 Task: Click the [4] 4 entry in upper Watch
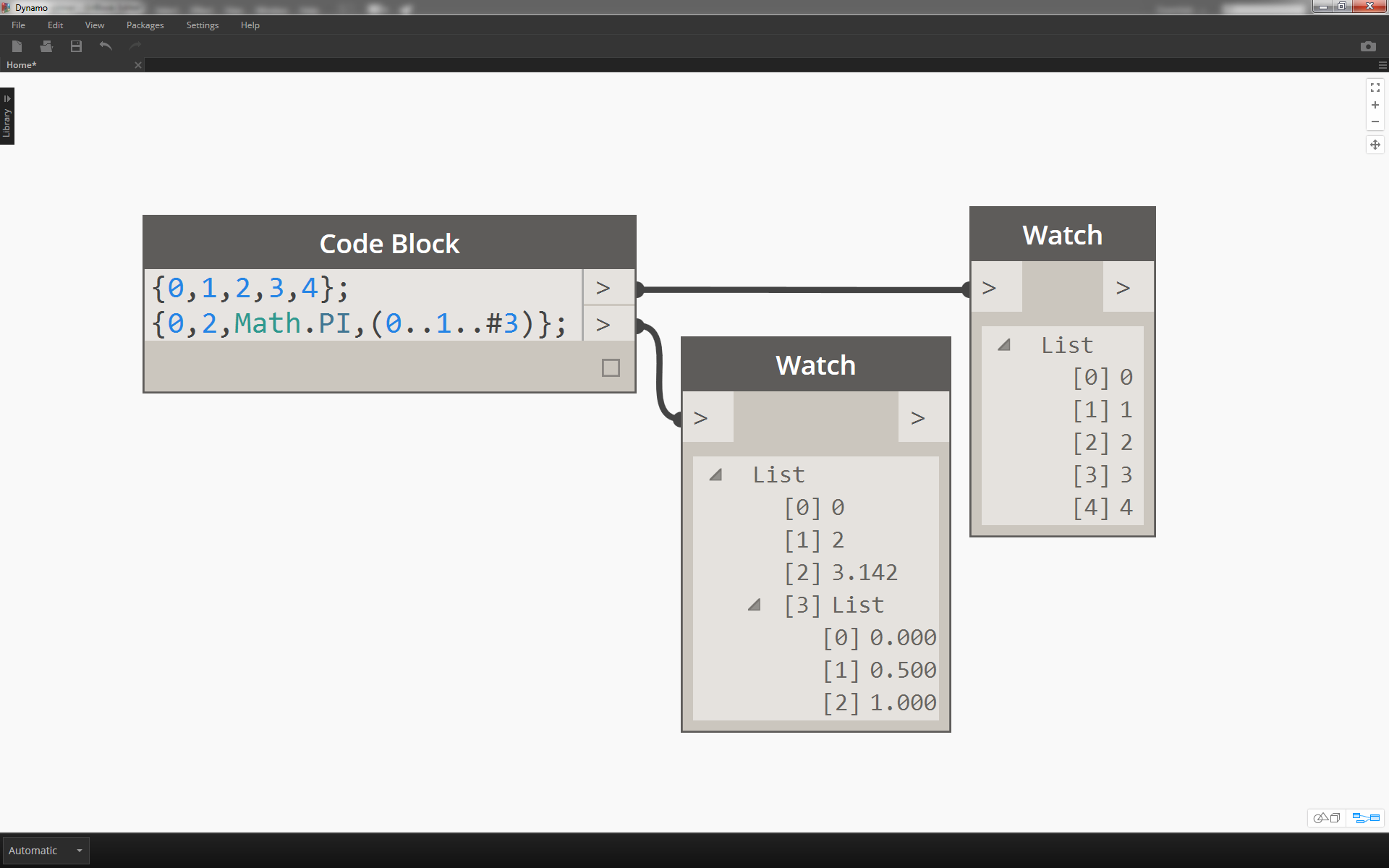[x=1103, y=507]
